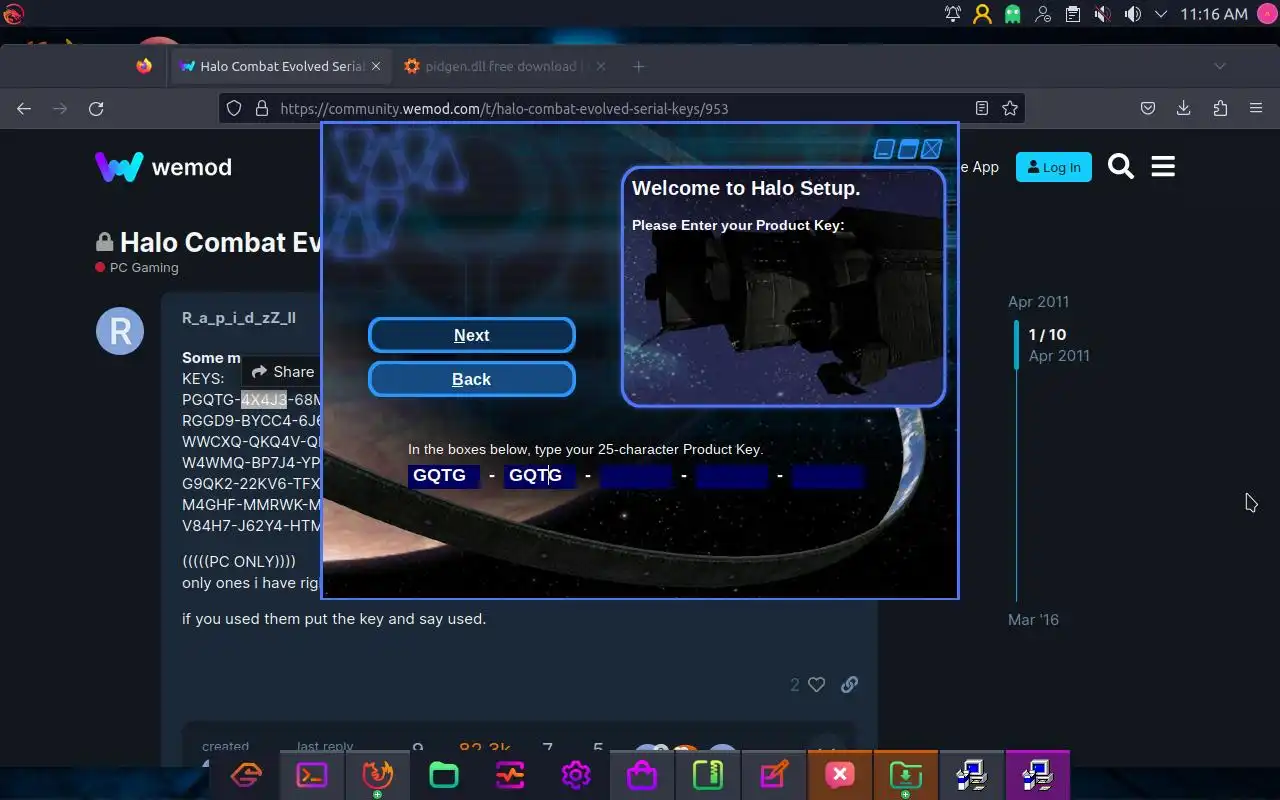This screenshot has width=1280, height=800.
Task: Open the notifications bell in system tray
Action: point(953,14)
